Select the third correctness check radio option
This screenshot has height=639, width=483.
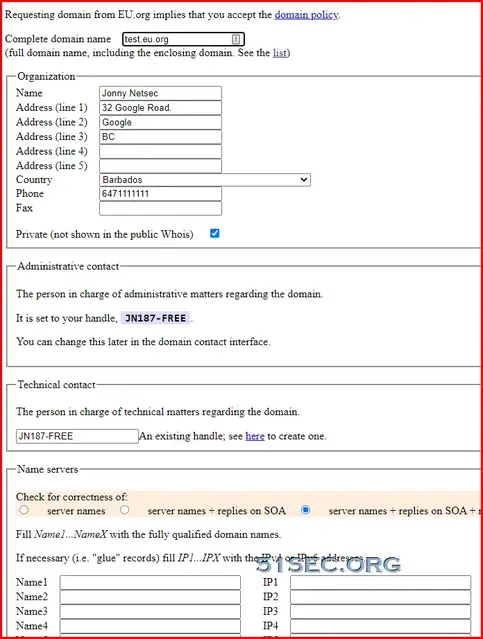coord(305,510)
